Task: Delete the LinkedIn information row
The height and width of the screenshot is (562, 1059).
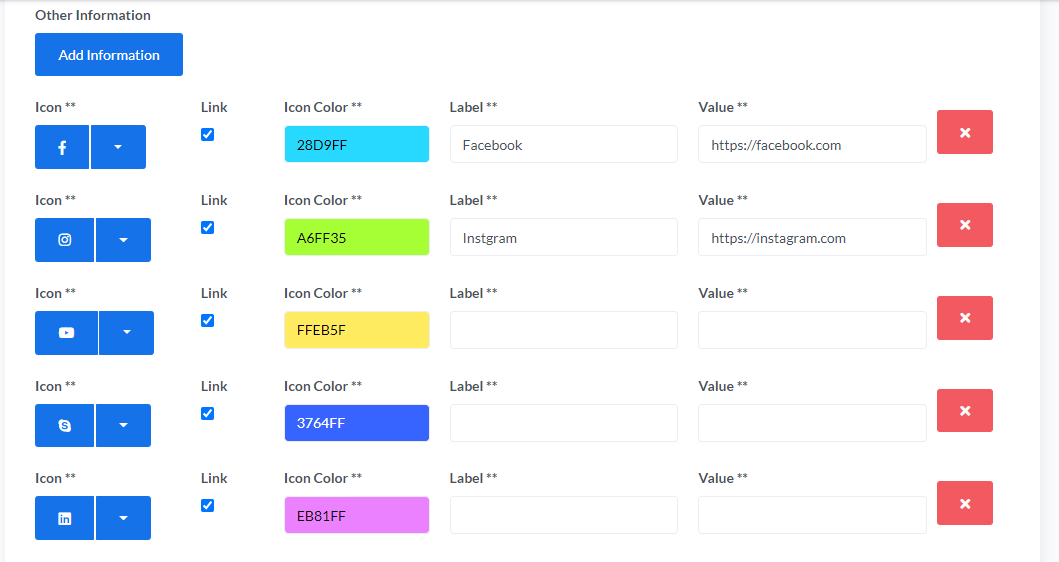Action: click(964, 503)
